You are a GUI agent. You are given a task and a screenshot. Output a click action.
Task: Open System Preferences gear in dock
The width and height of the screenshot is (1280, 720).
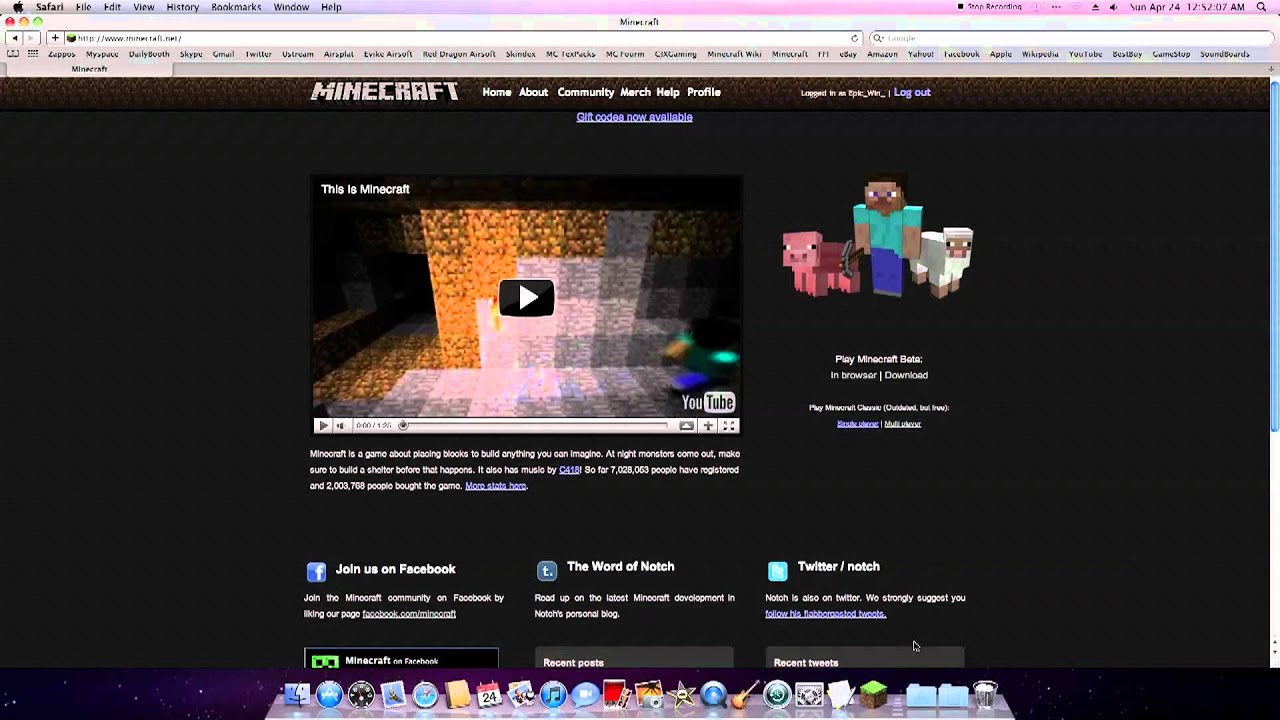click(x=809, y=694)
